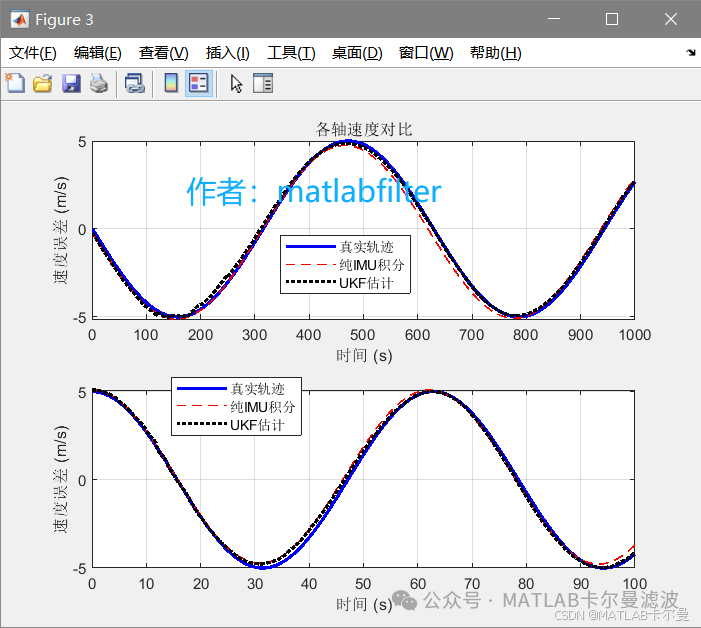Click the MATLAB logo in the title bar
The image size is (701, 628).
[20, 19]
